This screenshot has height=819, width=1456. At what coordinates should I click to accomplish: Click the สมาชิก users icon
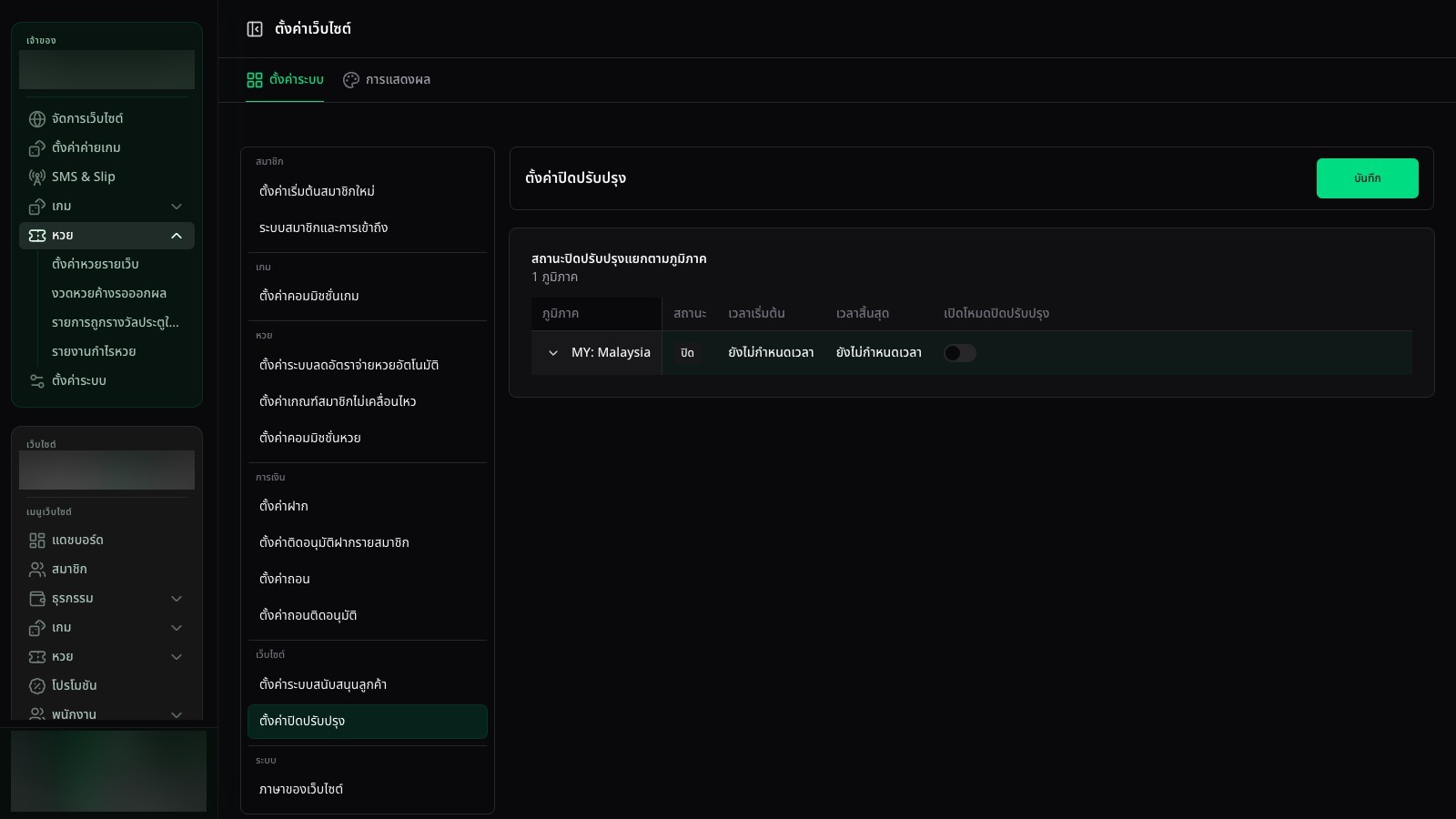click(x=37, y=570)
